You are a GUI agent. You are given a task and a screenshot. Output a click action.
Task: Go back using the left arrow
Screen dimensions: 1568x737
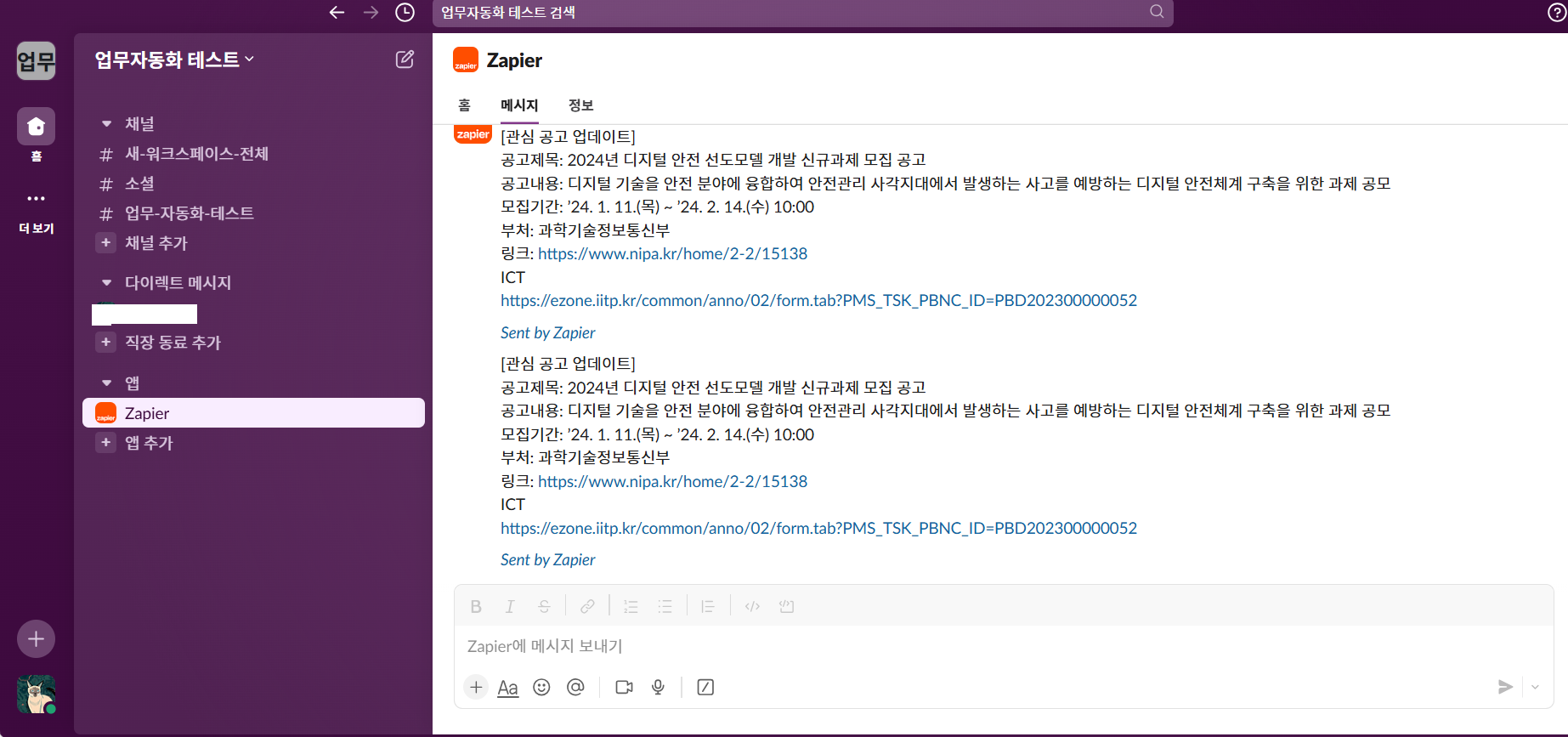pyautogui.click(x=337, y=12)
